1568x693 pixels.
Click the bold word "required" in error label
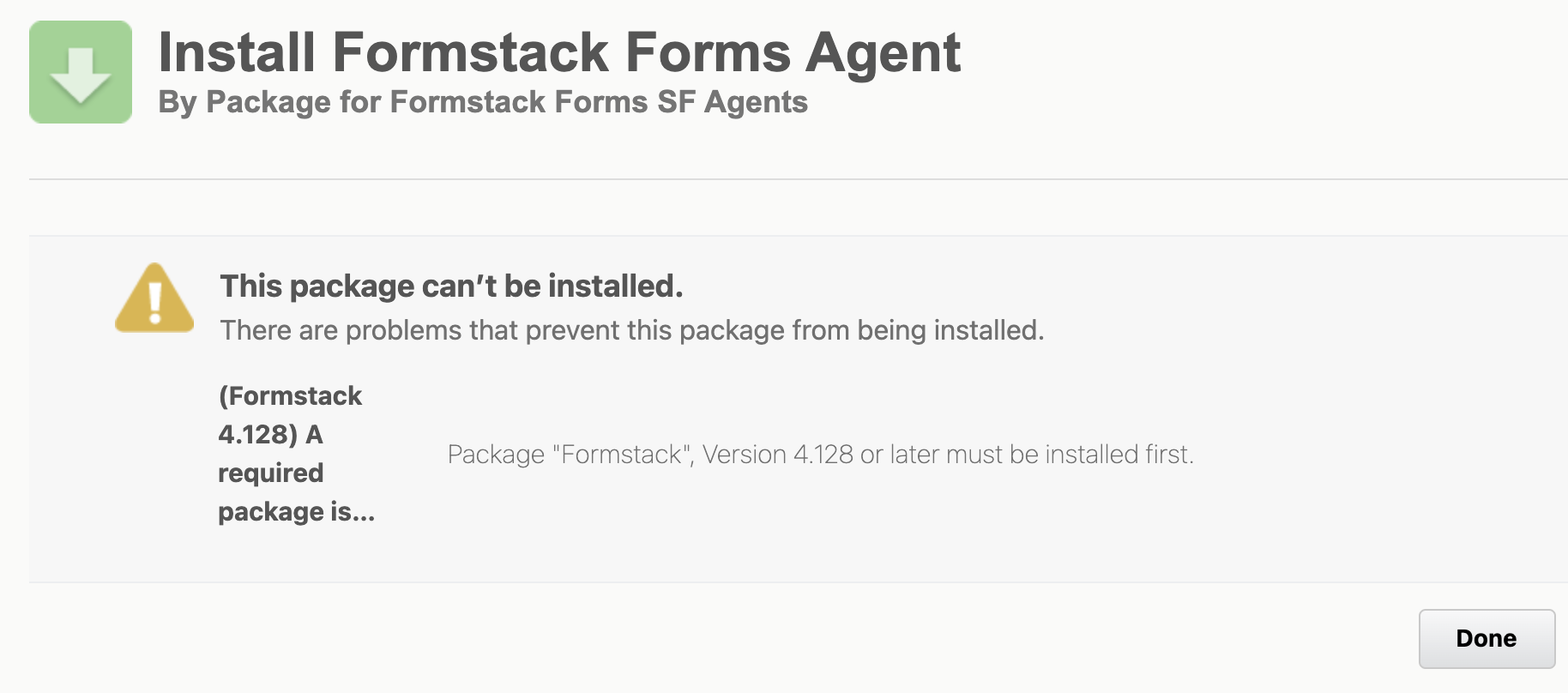point(271,473)
